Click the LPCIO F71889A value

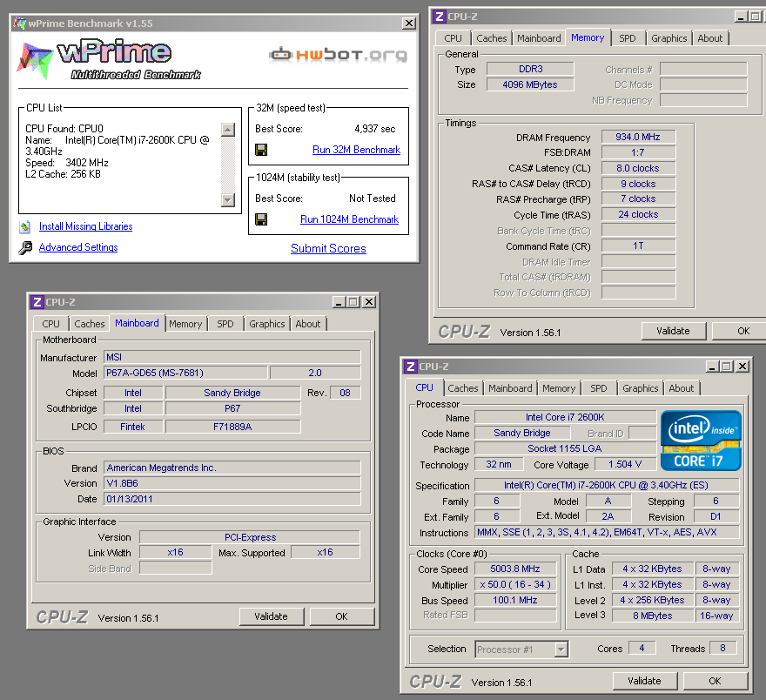(233, 426)
